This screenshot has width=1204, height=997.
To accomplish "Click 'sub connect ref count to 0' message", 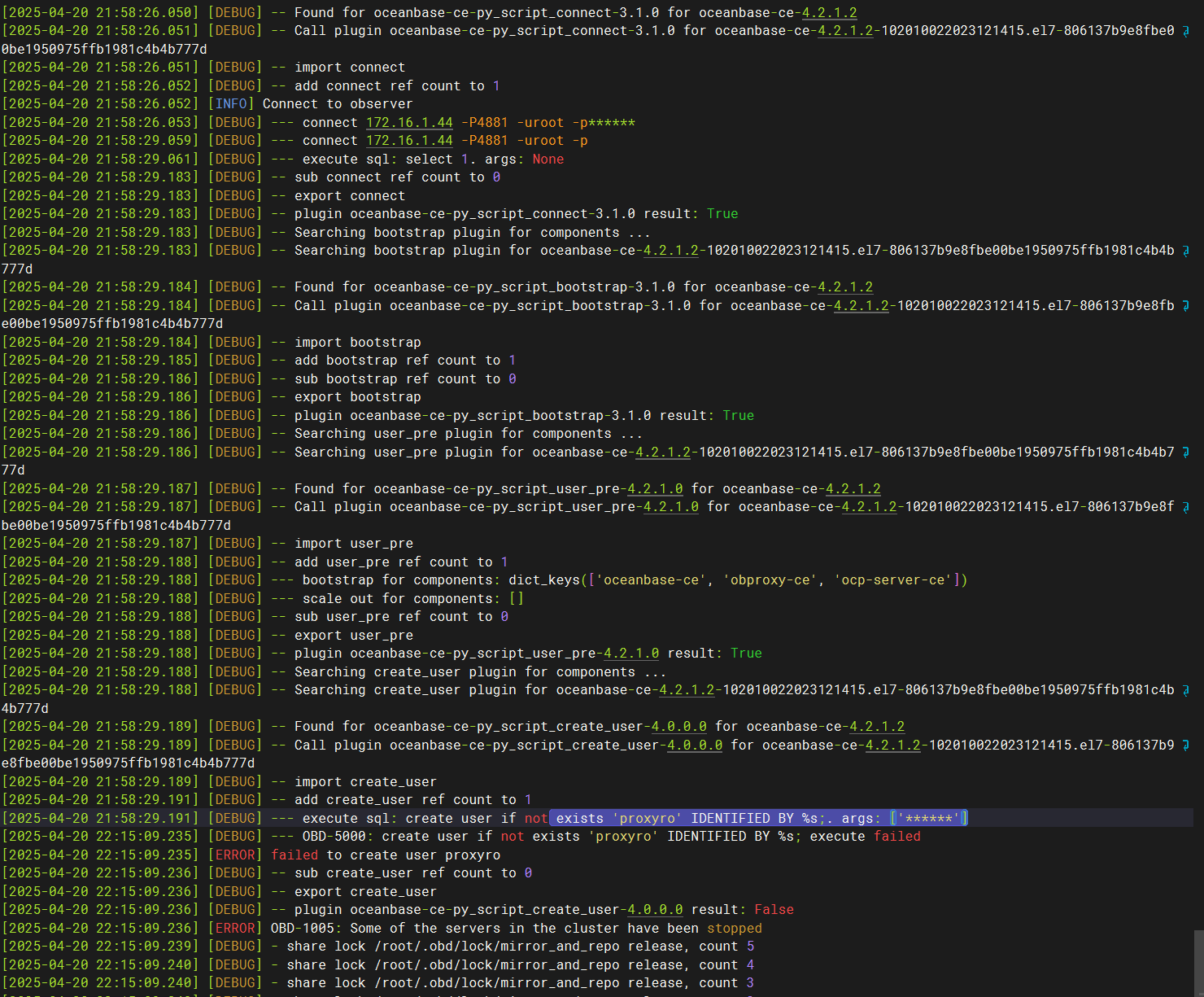I will tap(397, 177).
